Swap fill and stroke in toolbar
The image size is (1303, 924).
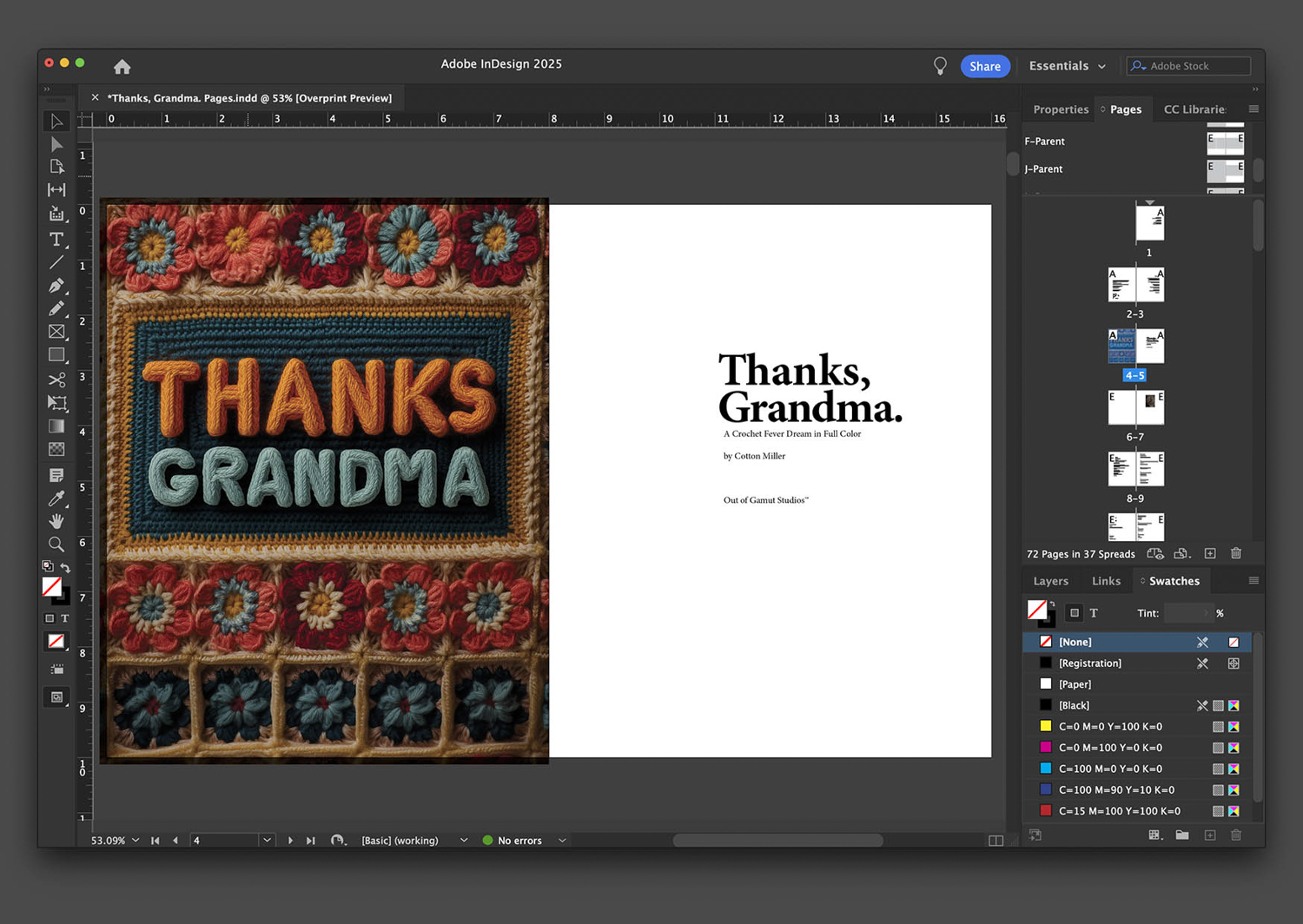click(65, 567)
